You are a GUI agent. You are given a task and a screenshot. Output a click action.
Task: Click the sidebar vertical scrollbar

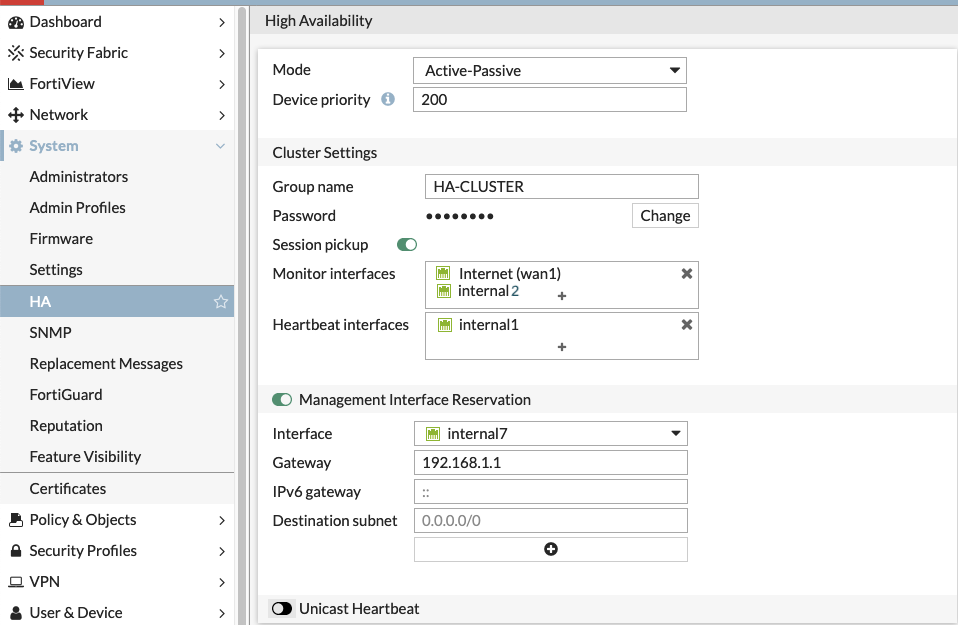[241, 300]
